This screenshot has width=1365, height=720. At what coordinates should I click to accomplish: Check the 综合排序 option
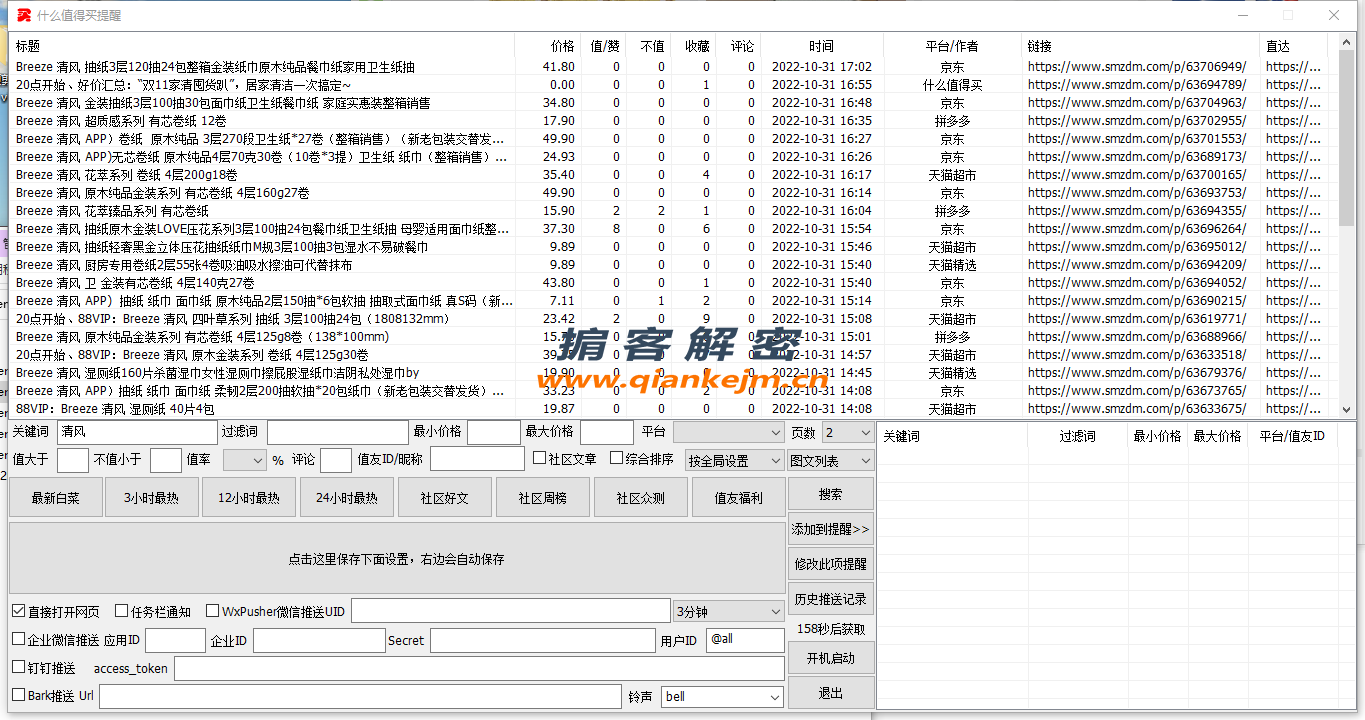pos(617,459)
